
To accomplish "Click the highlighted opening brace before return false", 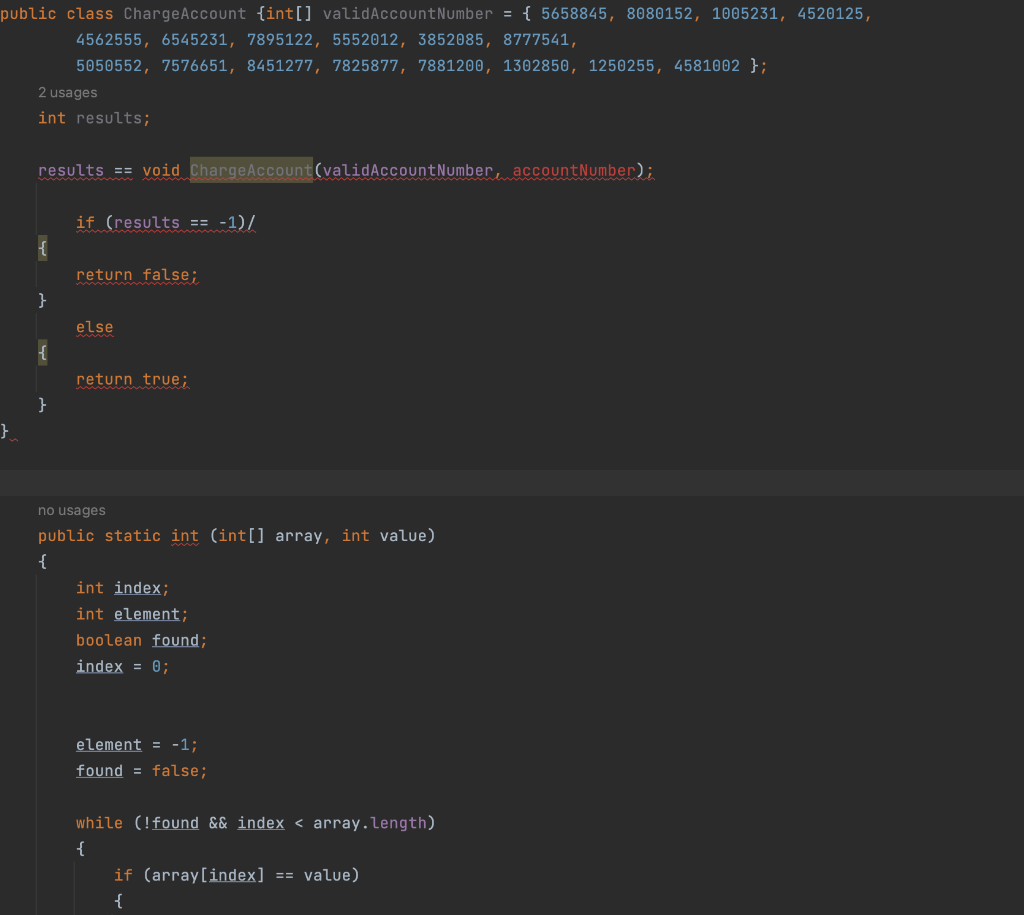I will 42,248.
